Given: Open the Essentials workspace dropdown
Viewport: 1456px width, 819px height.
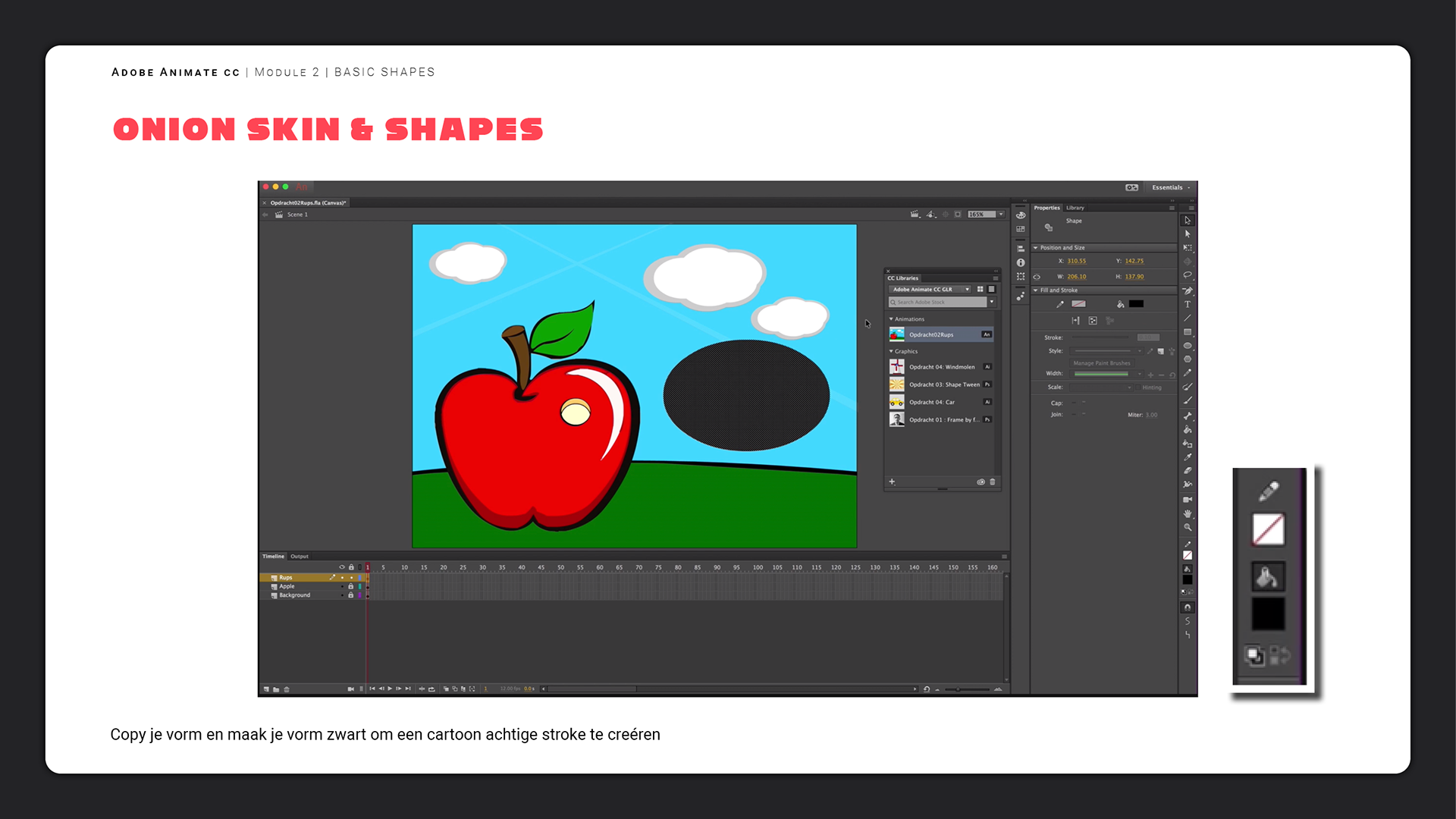Looking at the screenshot, I should pos(1171,187).
